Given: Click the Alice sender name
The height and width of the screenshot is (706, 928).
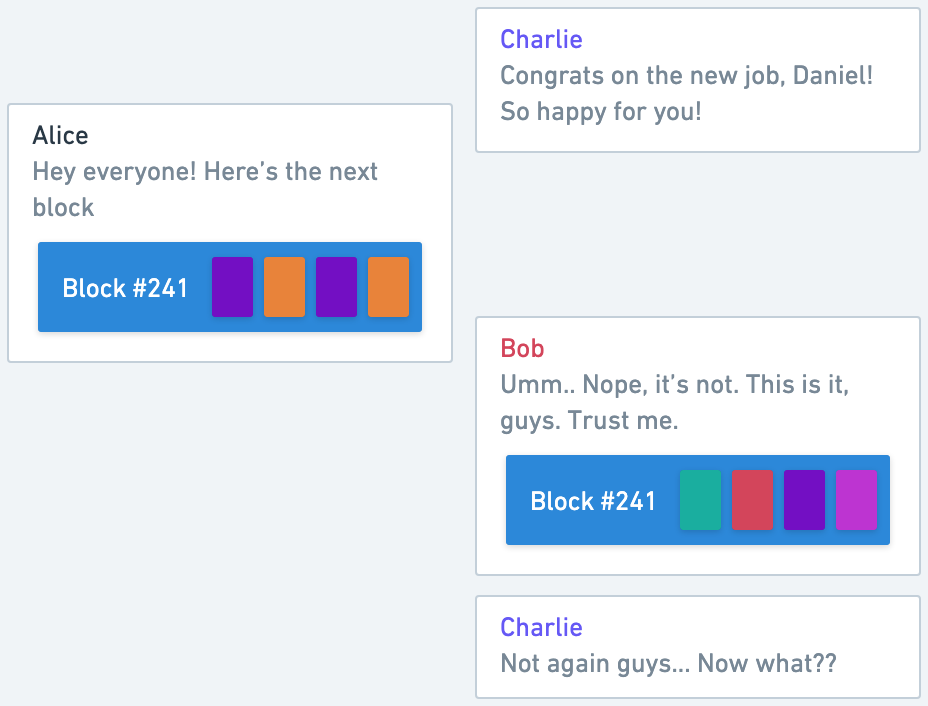Looking at the screenshot, I should pyautogui.click(x=60, y=136).
